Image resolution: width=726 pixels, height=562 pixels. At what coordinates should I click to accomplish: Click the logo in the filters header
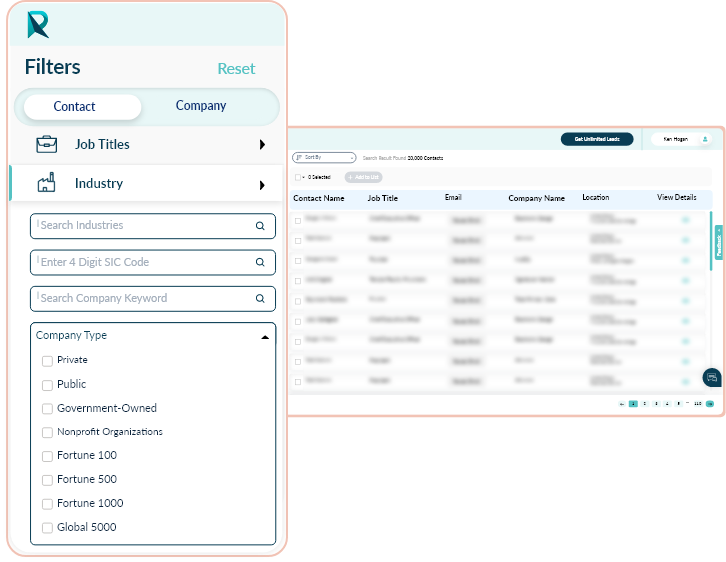[x=38, y=24]
